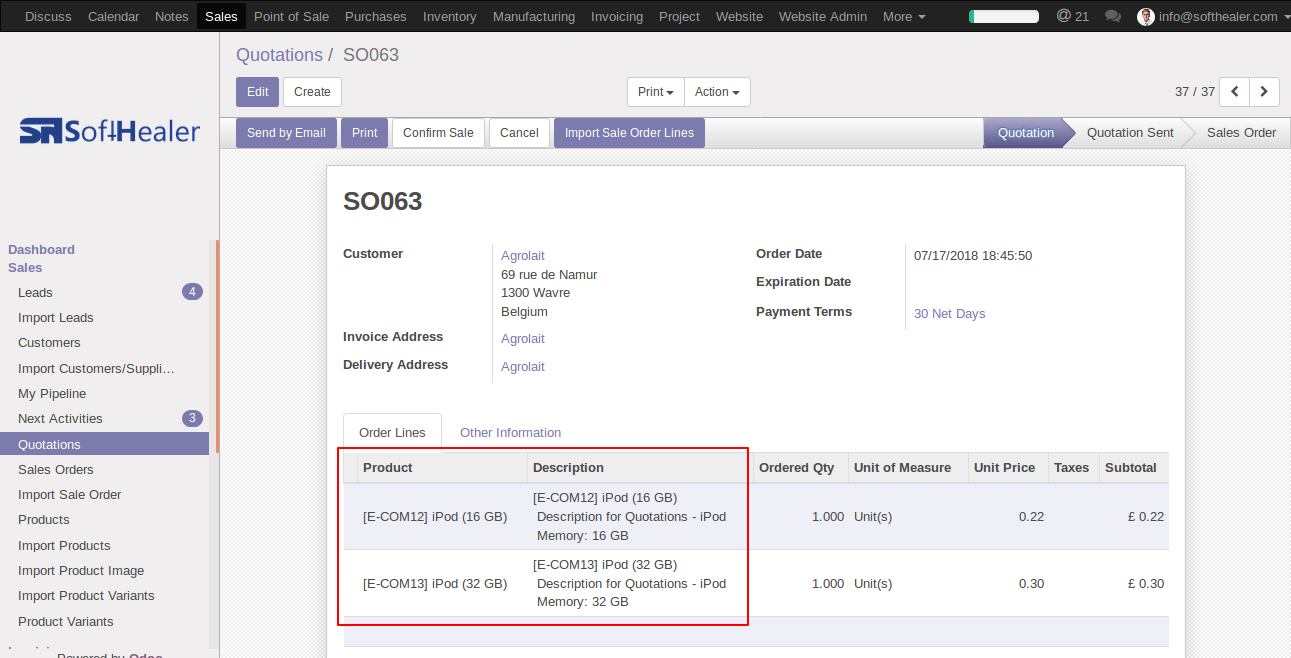The height and width of the screenshot is (658, 1291).
Task: Switch to Other Information tab
Action: tap(510, 432)
